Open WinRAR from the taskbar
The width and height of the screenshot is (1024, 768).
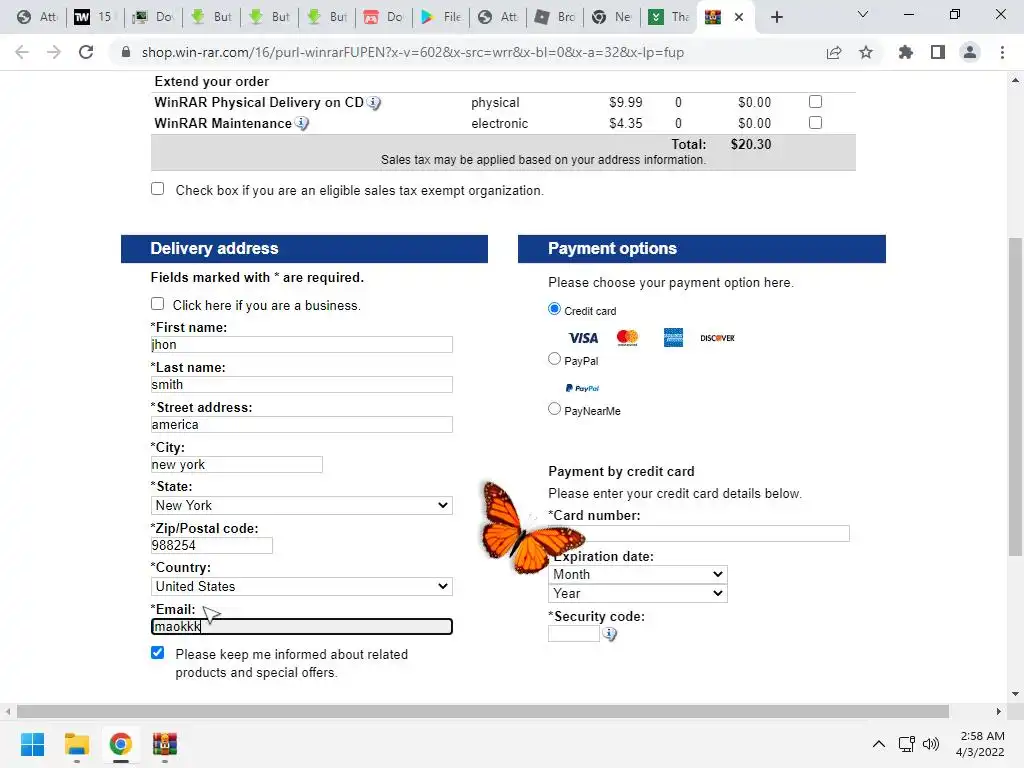pyautogui.click(x=165, y=744)
